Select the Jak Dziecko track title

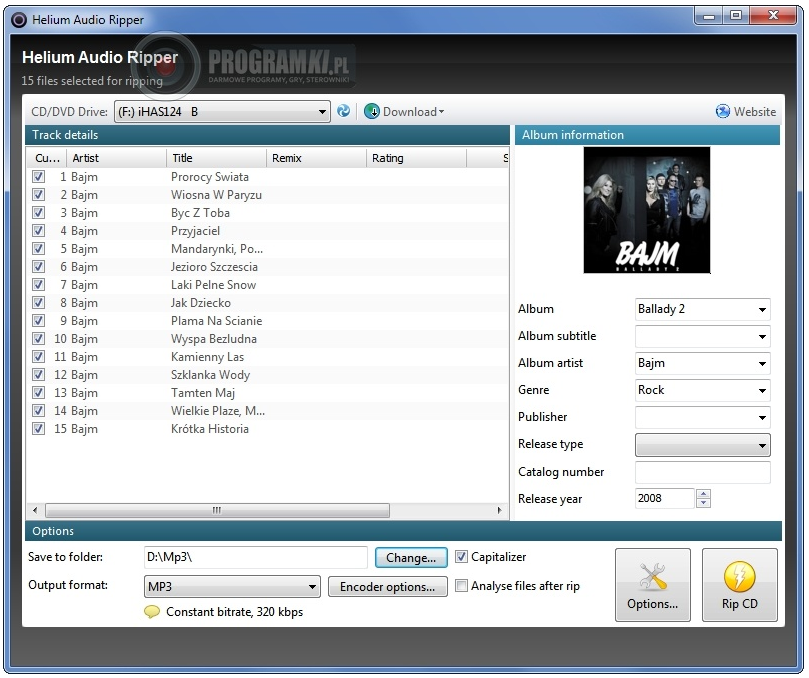click(201, 303)
